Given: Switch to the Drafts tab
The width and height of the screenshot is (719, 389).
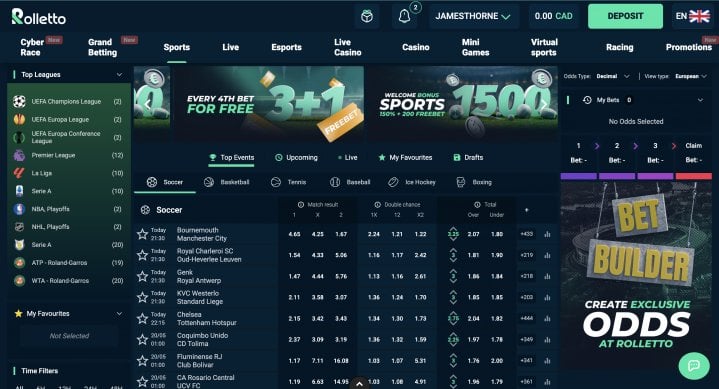Looking at the screenshot, I should click(468, 157).
